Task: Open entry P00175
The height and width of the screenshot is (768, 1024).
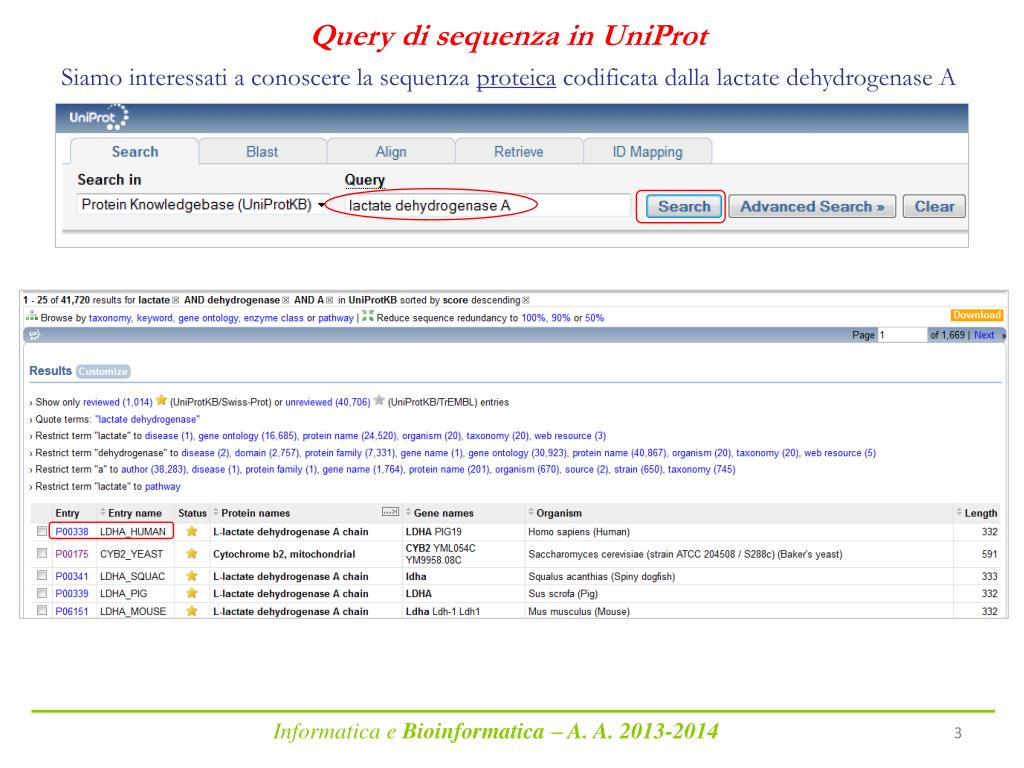Action: pos(72,554)
